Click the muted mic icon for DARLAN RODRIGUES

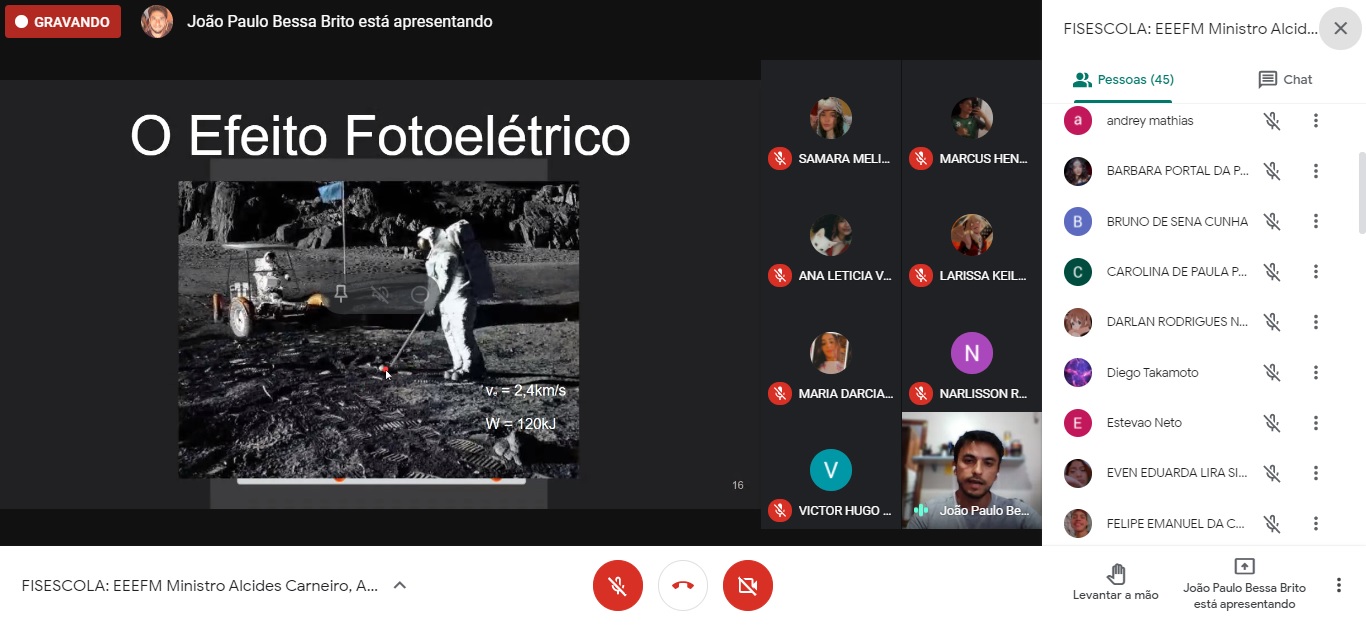pyautogui.click(x=1272, y=322)
